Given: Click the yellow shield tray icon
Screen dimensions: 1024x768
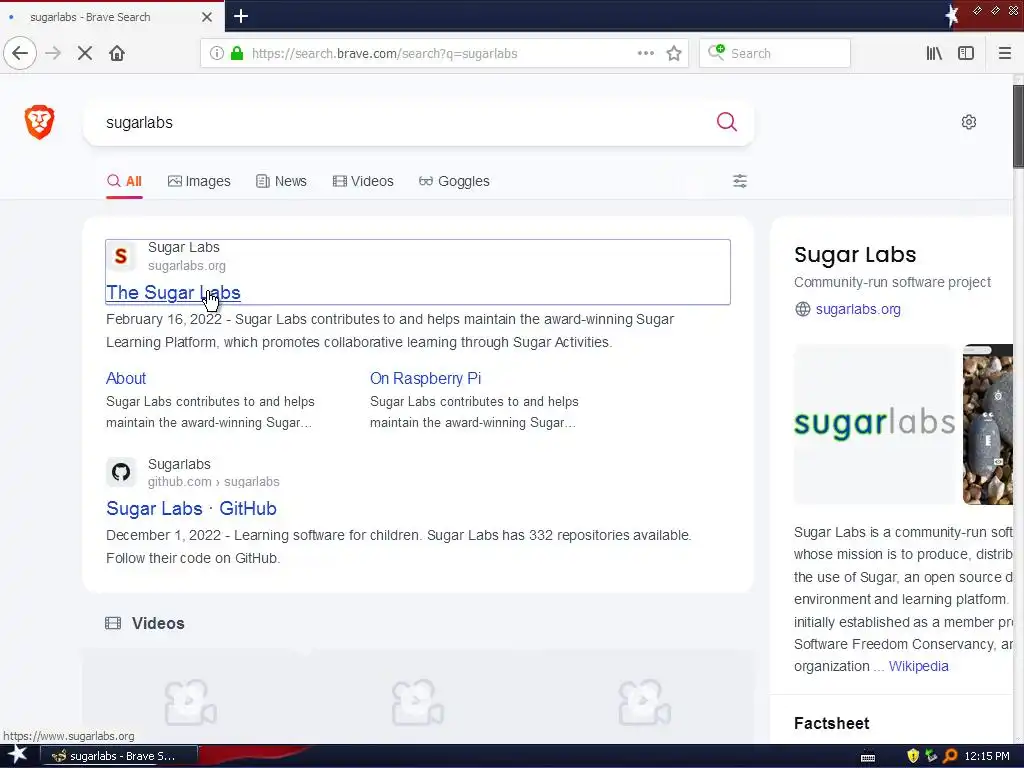Looking at the screenshot, I should tap(913, 756).
